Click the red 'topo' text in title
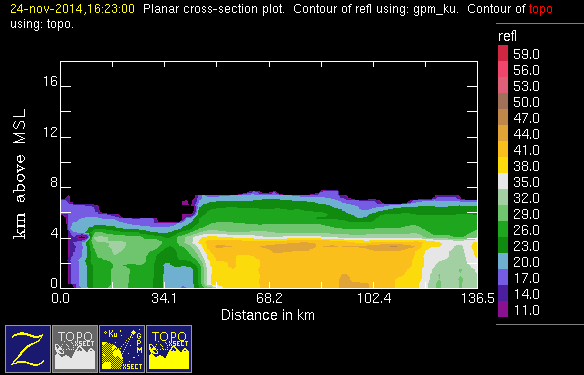Screen dimensions: 584x375 pyautogui.click(x=540, y=9)
